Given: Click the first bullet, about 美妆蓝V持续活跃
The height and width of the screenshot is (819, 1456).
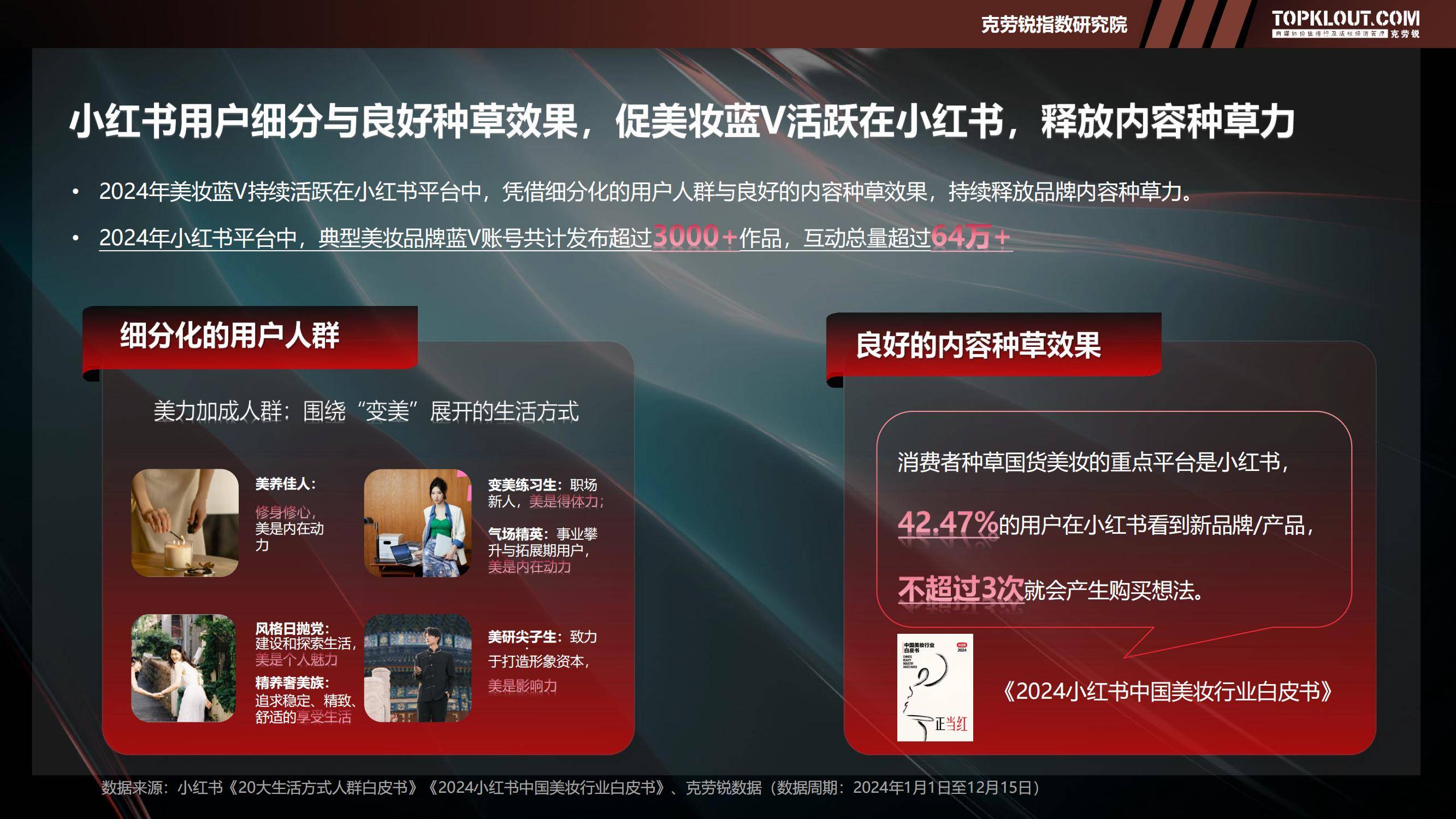Looking at the screenshot, I should pyautogui.click(x=647, y=192).
